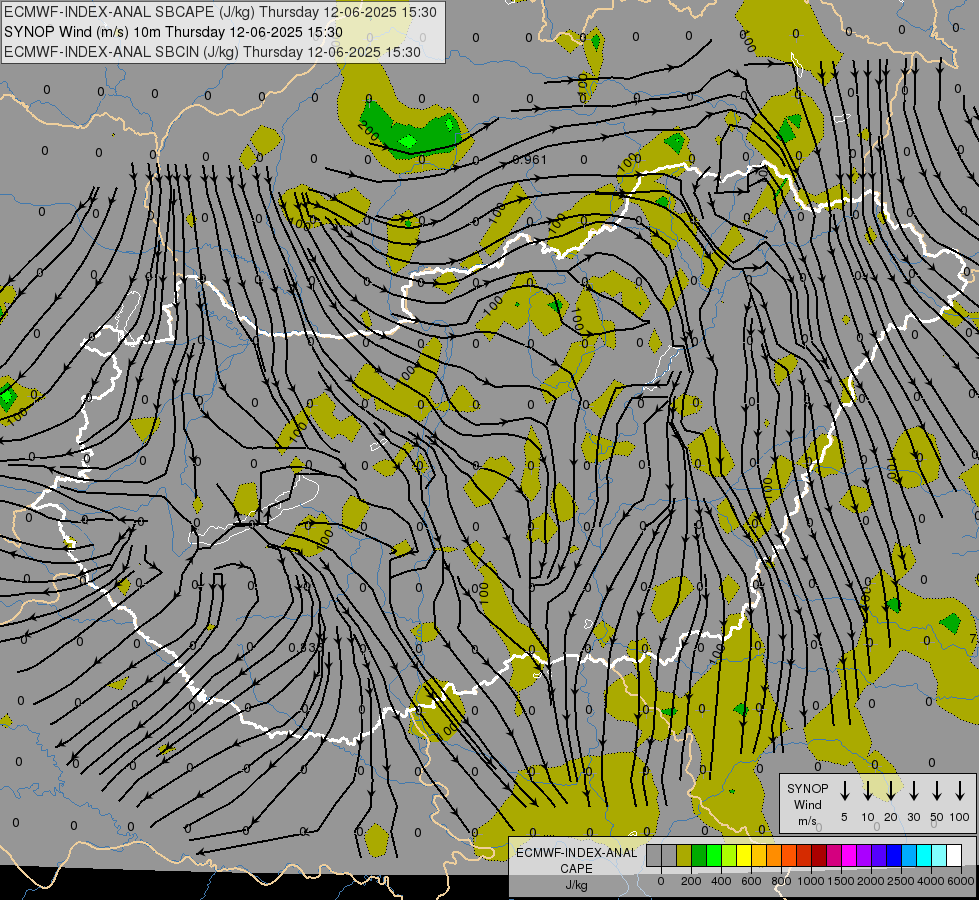Click the '0.833' value on the map

pyautogui.click(x=307, y=648)
